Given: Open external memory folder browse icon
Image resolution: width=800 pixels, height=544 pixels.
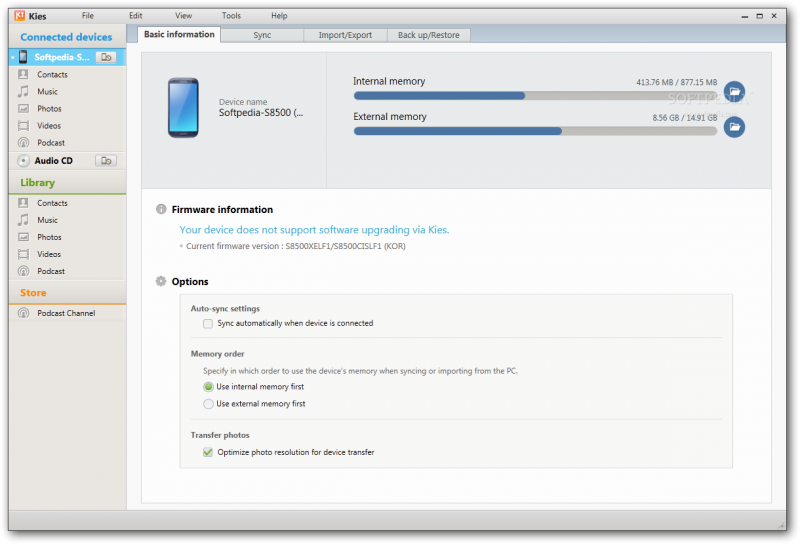Looking at the screenshot, I should coord(734,127).
